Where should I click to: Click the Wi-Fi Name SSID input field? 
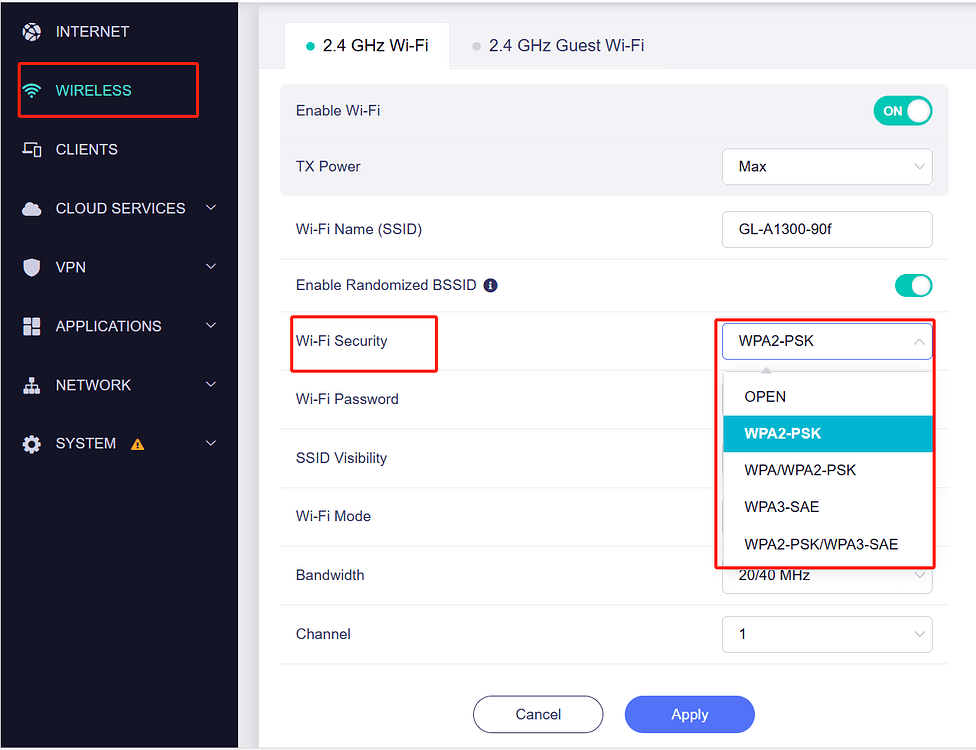[x=827, y=230]
